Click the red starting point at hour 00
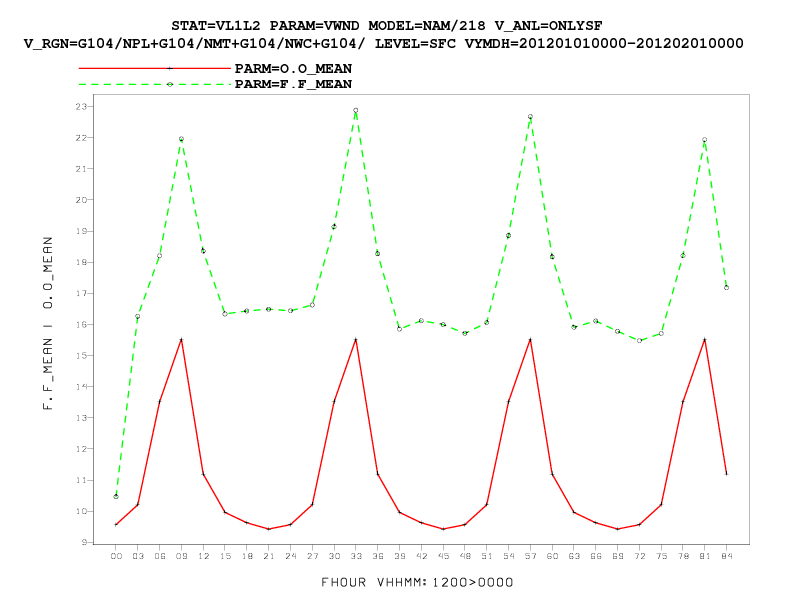The width and height of the screenshot is (792, 612). tap(116, 525)
